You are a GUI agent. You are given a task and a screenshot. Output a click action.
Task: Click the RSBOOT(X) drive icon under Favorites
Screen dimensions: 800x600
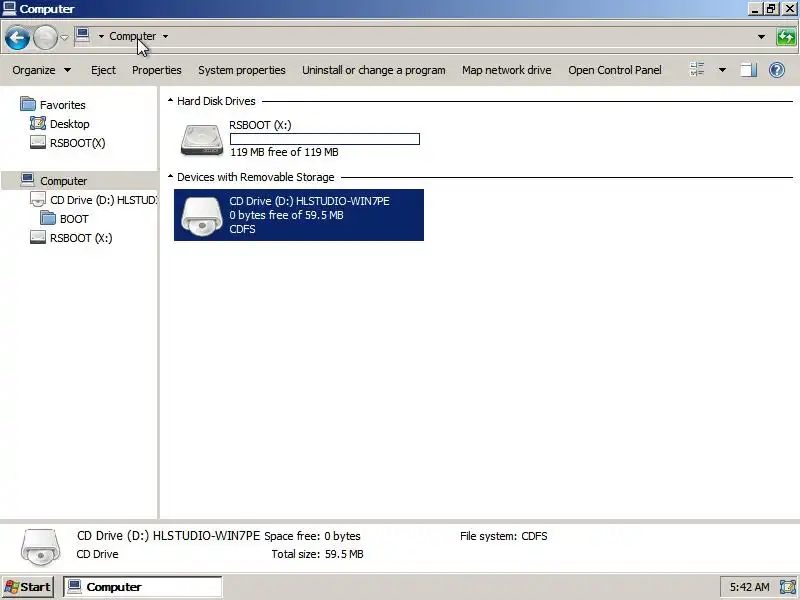tap(38, 142)
